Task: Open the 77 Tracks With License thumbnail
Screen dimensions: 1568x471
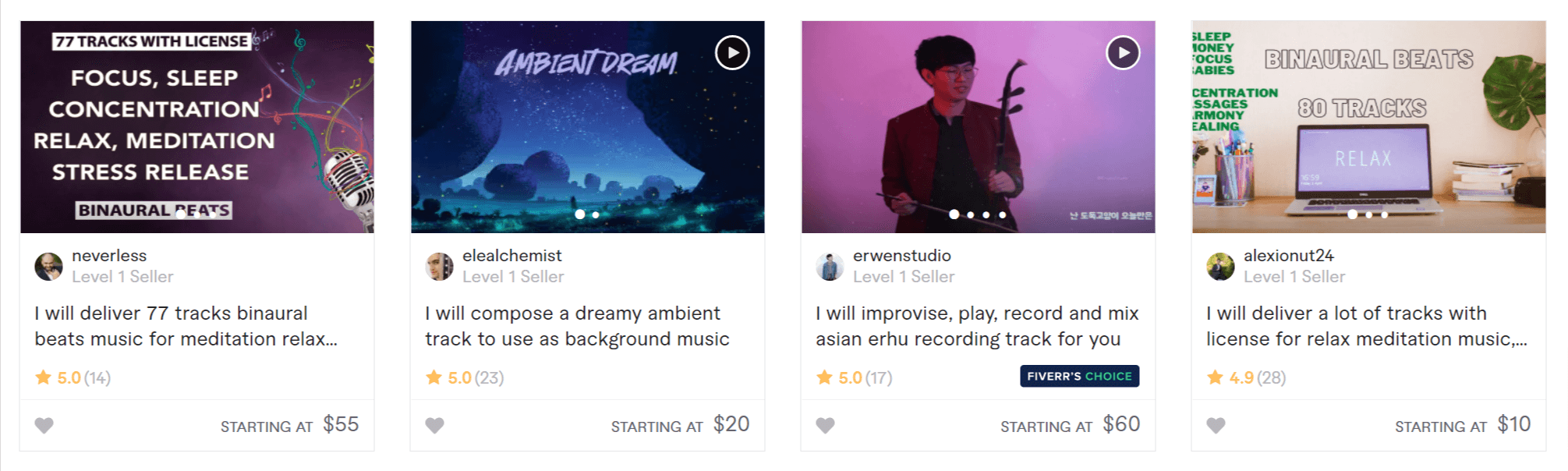Action: coord(197,126)
